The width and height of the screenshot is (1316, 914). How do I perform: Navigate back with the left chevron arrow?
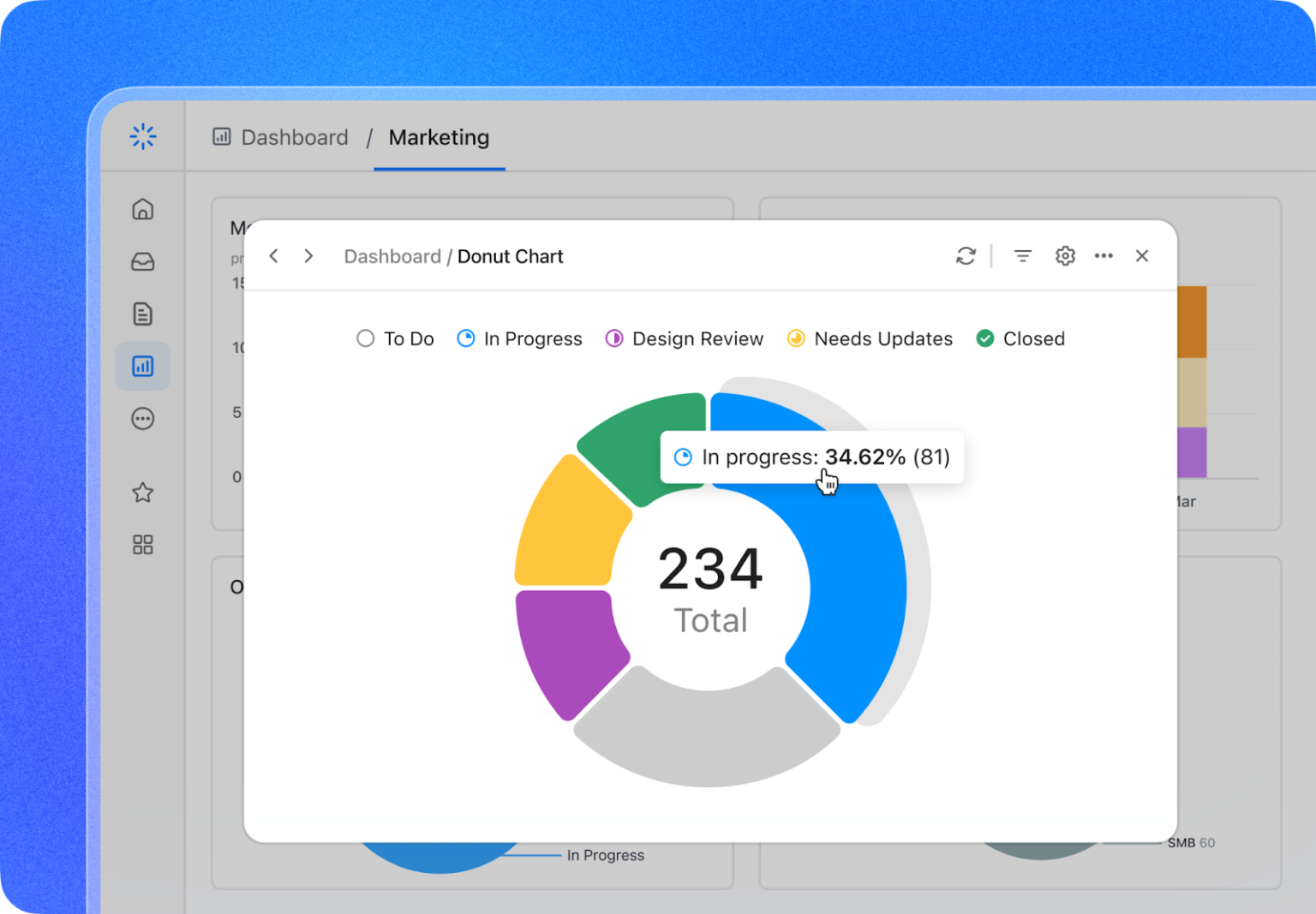coord(273,255)
